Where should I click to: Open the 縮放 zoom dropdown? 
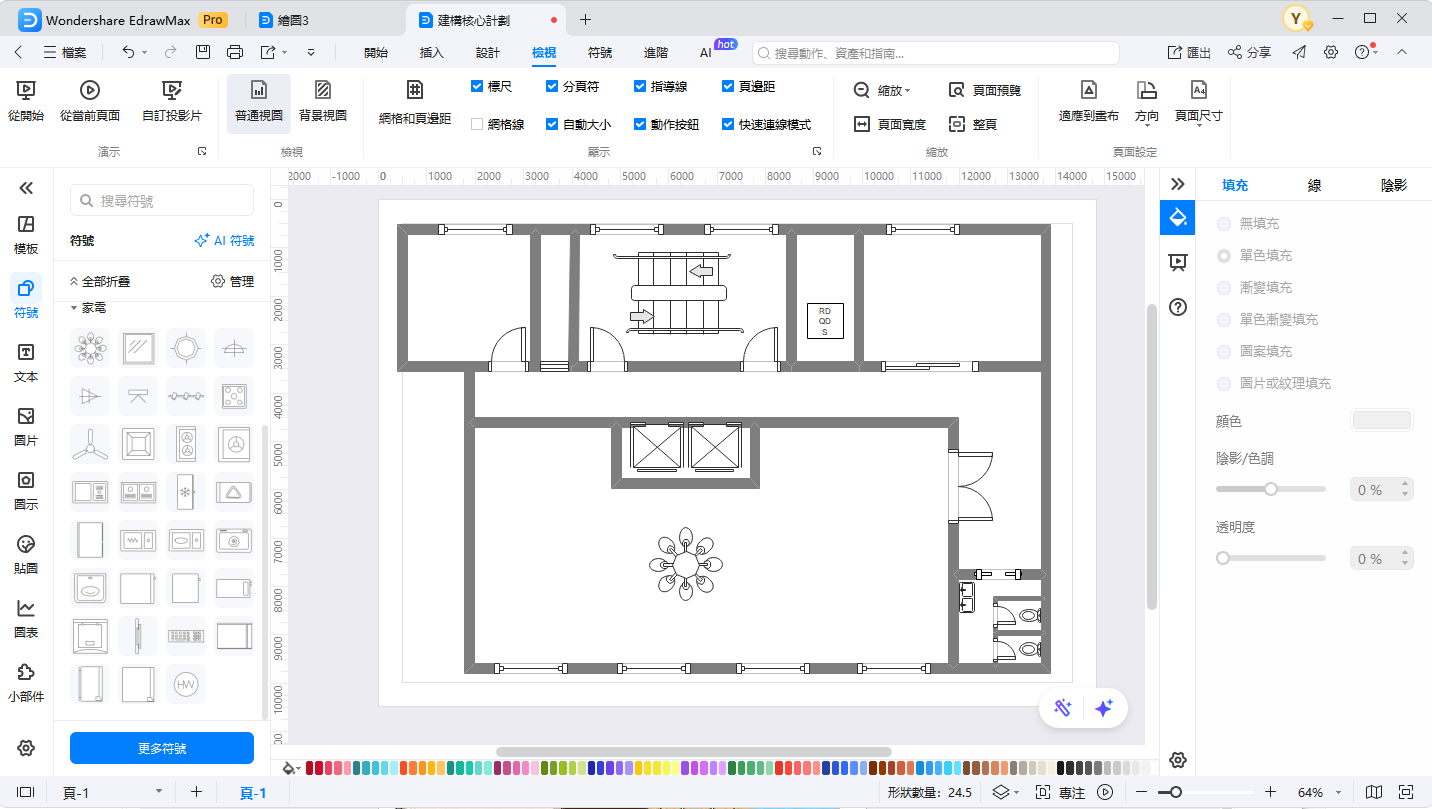click(883, 90)
